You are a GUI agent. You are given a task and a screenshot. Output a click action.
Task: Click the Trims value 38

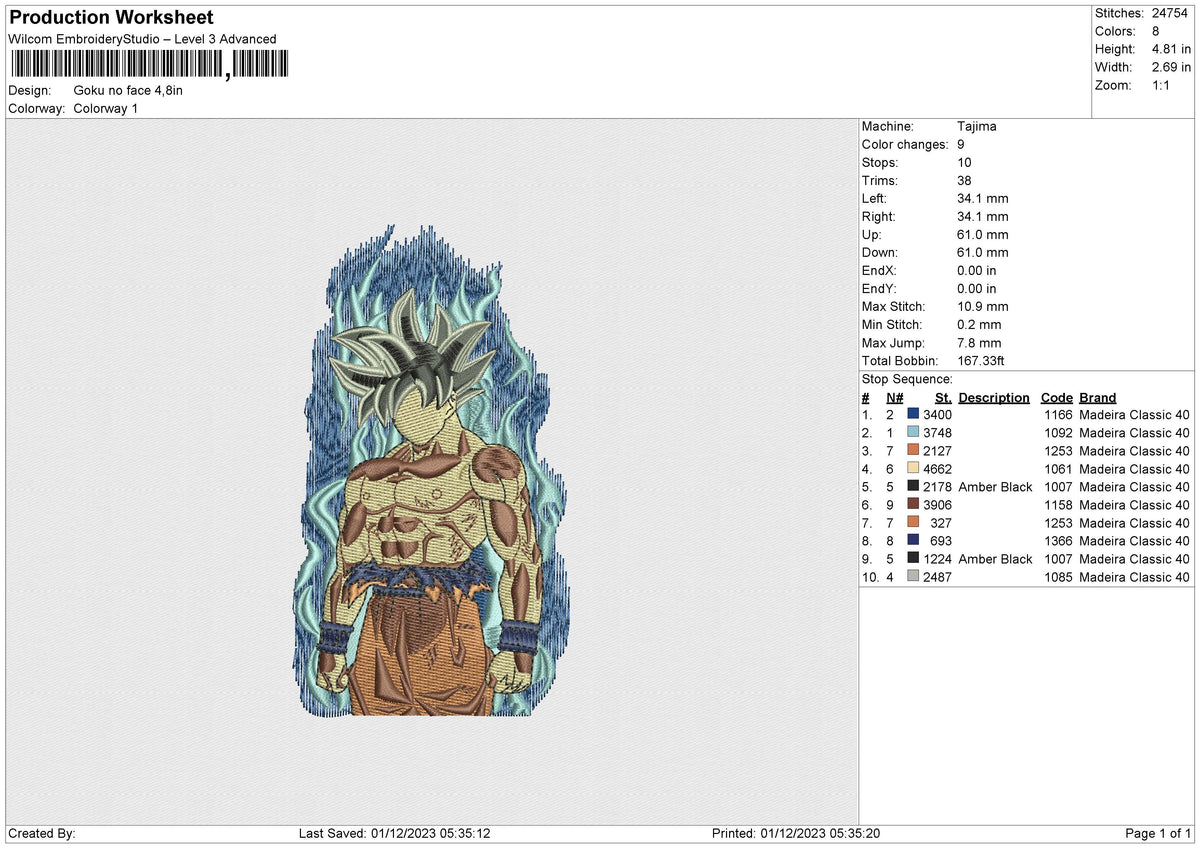(x=964, y=180)
